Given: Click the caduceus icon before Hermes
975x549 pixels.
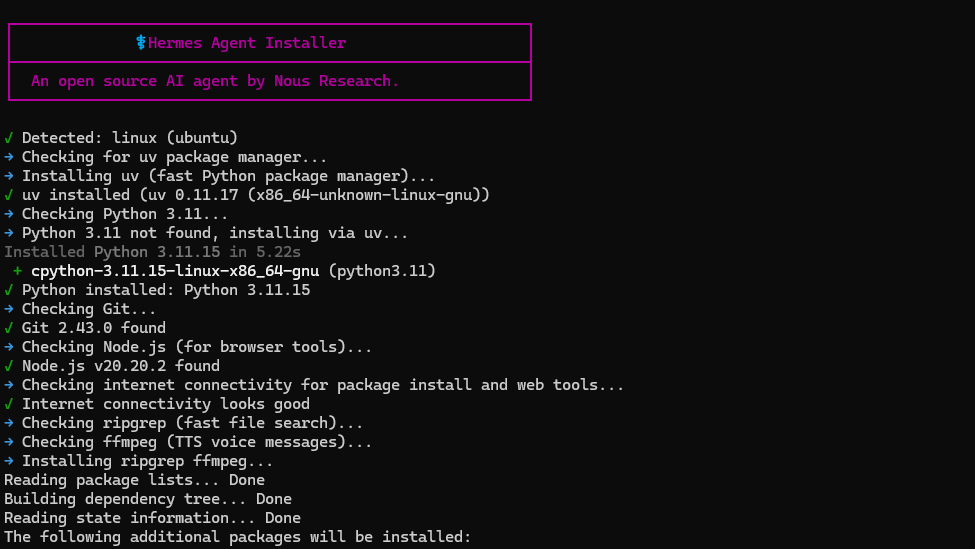Looking at the screenshot, I should 141,42.
